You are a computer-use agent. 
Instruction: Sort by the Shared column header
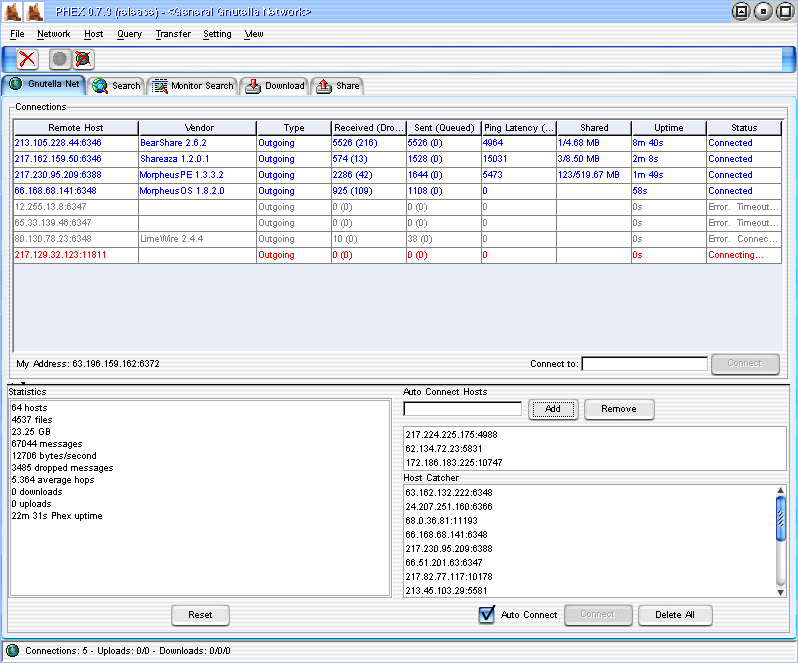click(x=594, y=128)
